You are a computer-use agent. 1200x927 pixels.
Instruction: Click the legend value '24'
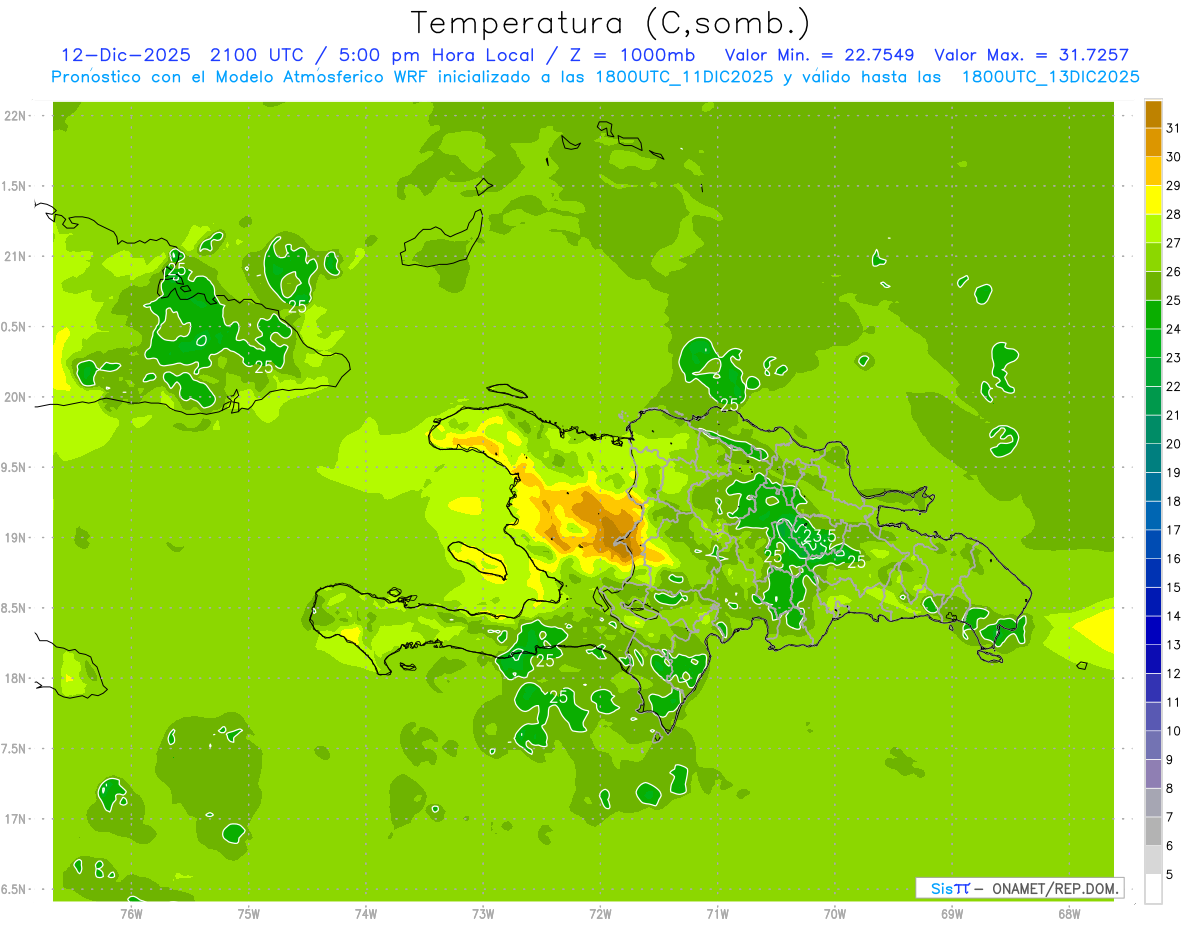(x=1173, y=329)
